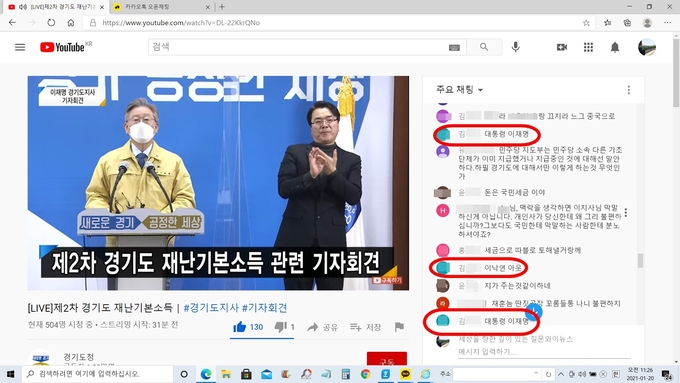Open the video create camera icon
680x383 pixels.
[562, 47]
